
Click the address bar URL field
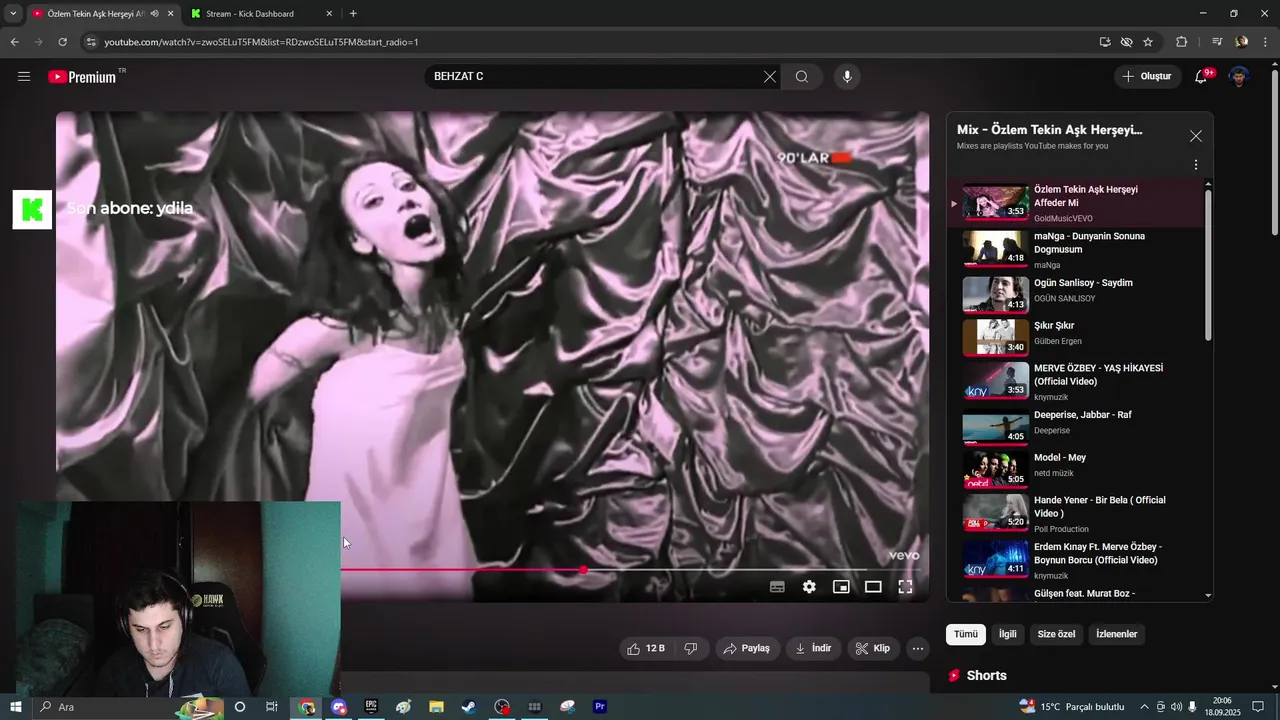click(x=590, y=42)
